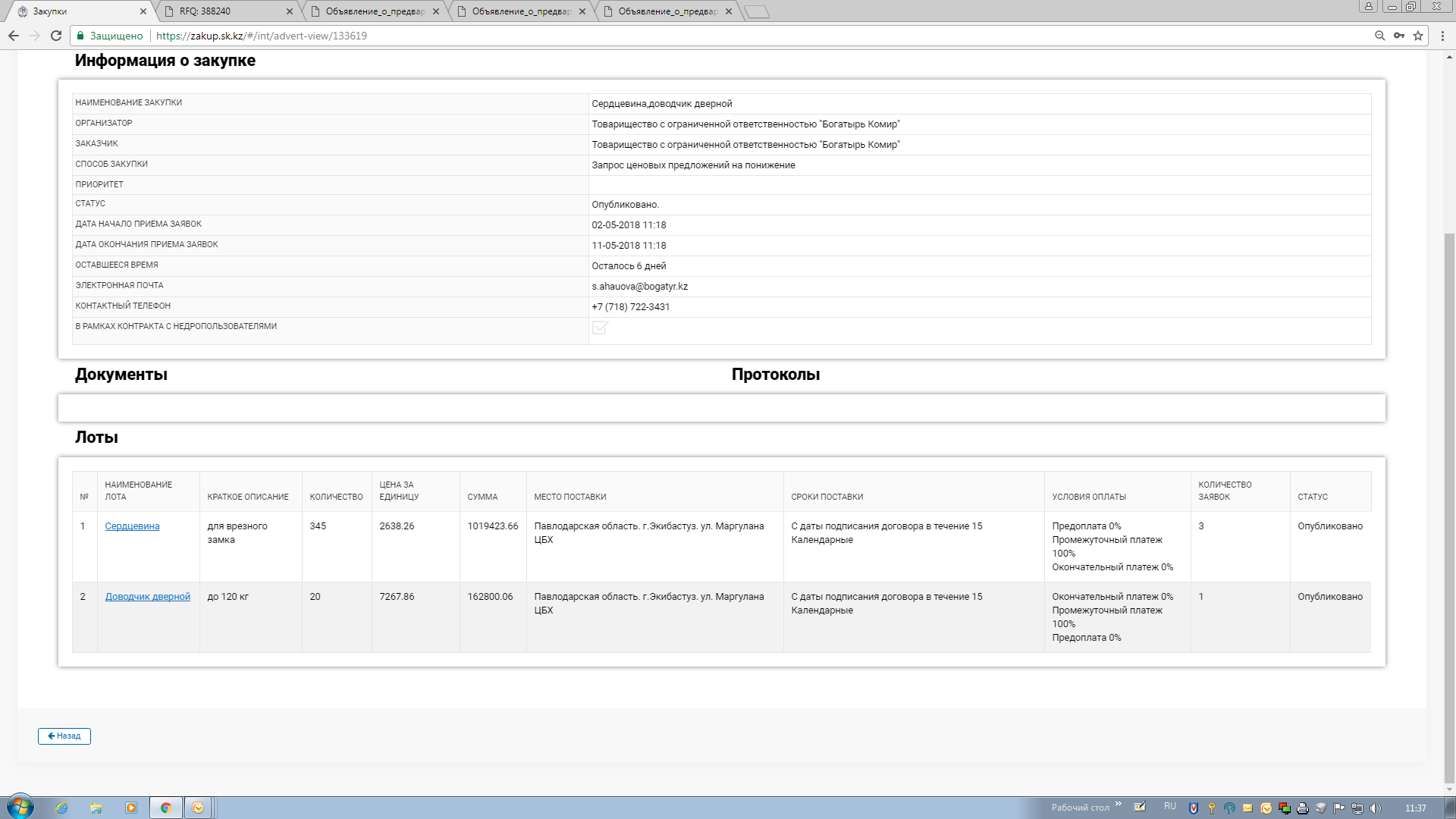Image resolution: width=1456 pixels, height=819 pixels.
Task: Click the purchase method Запрос ценовых предложений на понижение
Action: [x=693, y=165]
